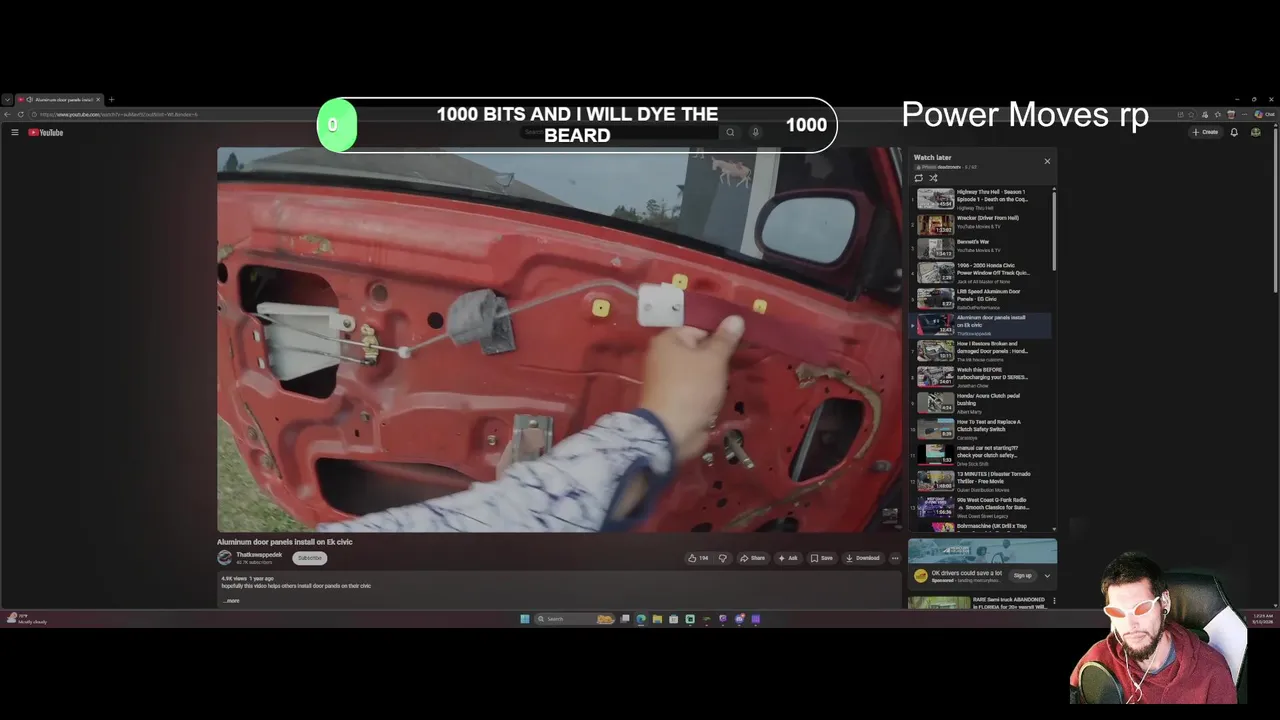Open options for RARE Semi truck ABANDONED video
This screenshot has height=720, width=1280.
point(1053,601)
